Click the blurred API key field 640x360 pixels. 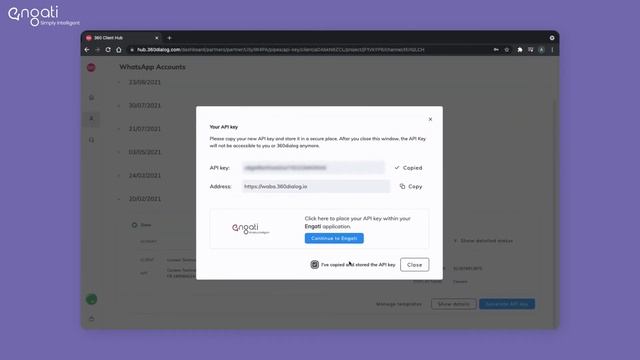pos(313,168)
